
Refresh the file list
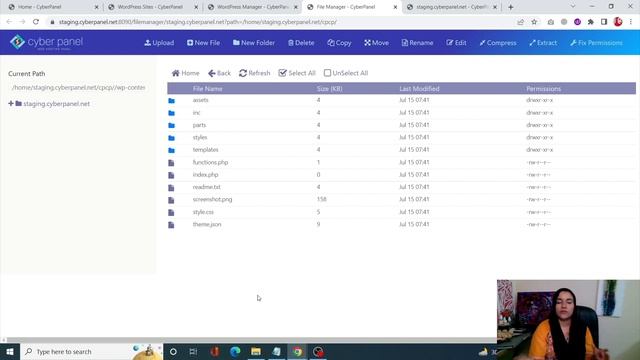point(255,73)
